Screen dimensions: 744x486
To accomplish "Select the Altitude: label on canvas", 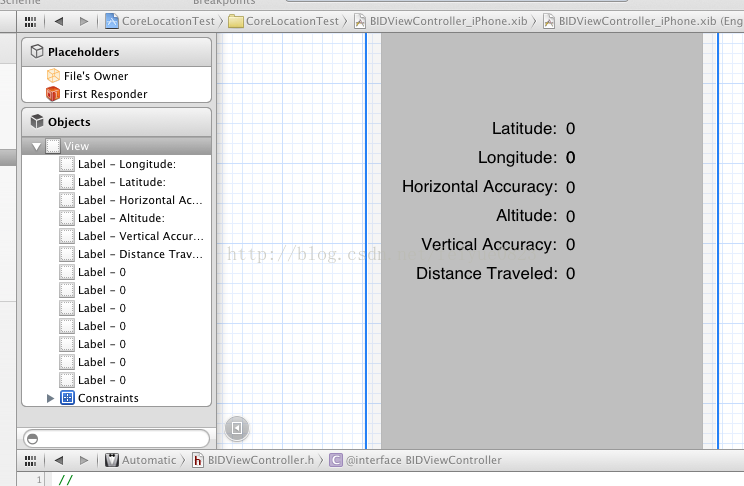I will click(526, 215).
